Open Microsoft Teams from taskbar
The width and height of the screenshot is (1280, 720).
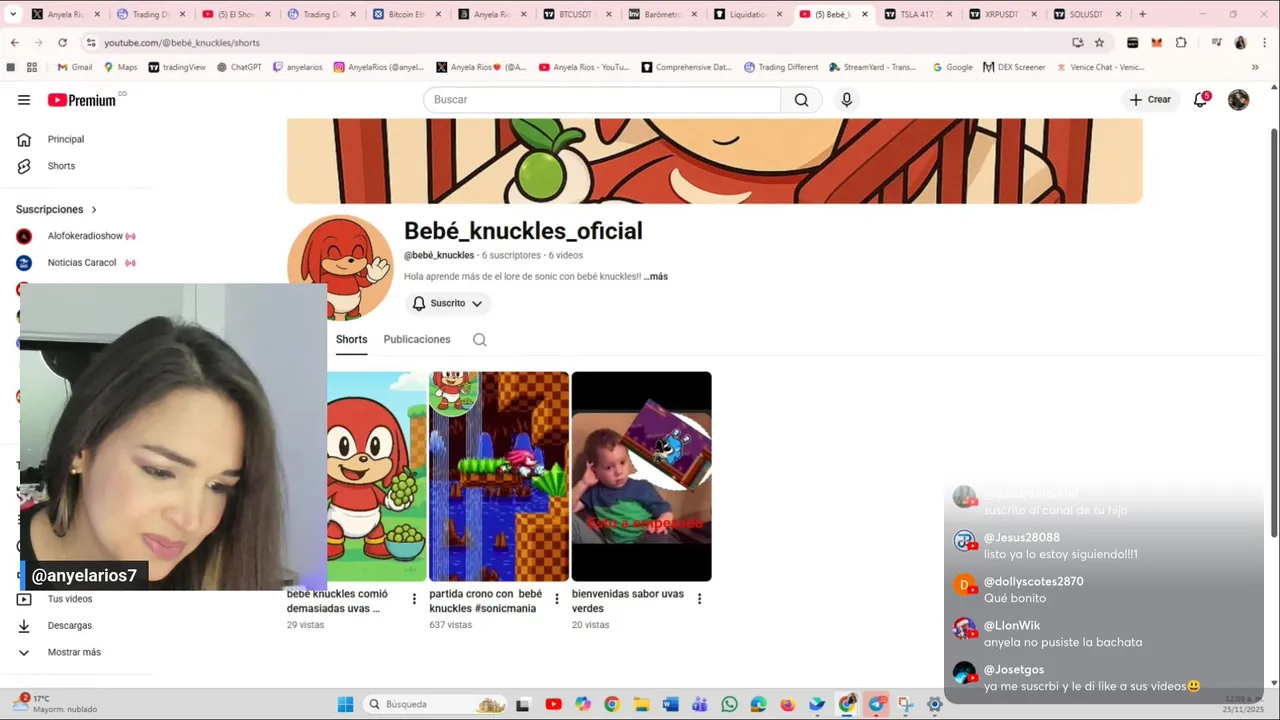click(700, 704)
